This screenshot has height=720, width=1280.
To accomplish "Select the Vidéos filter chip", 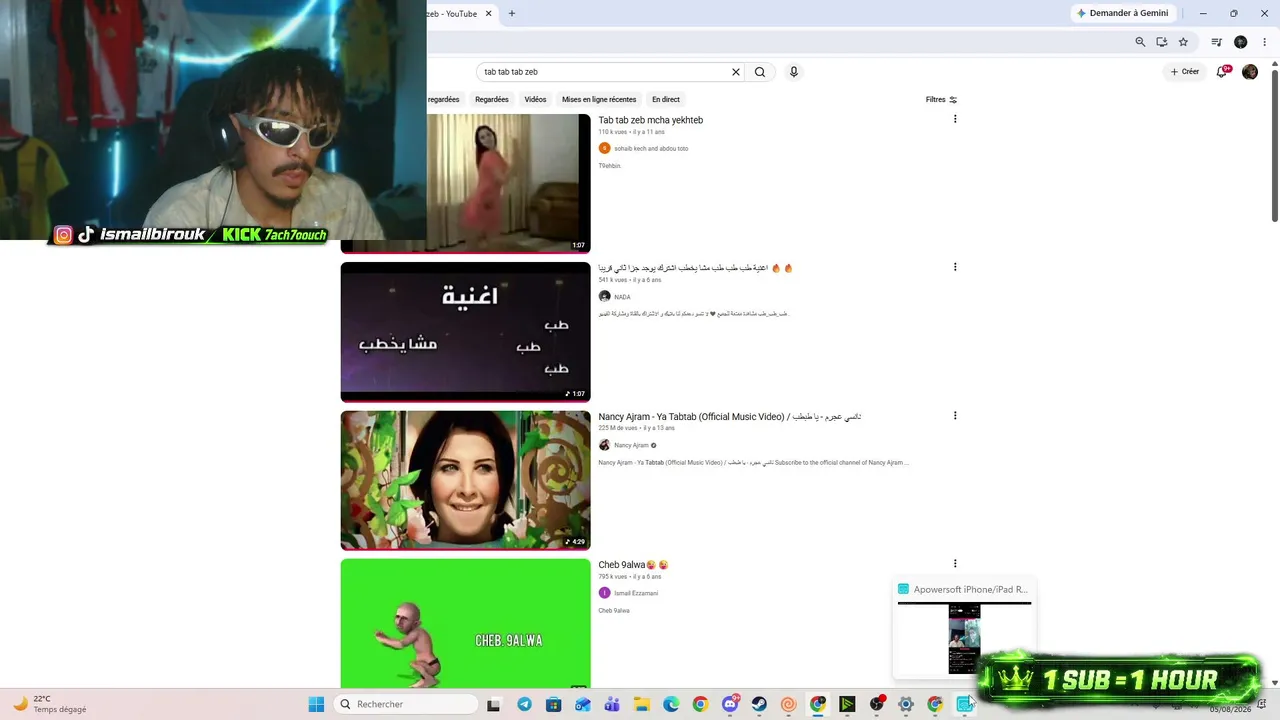I will tap(535, 100).
